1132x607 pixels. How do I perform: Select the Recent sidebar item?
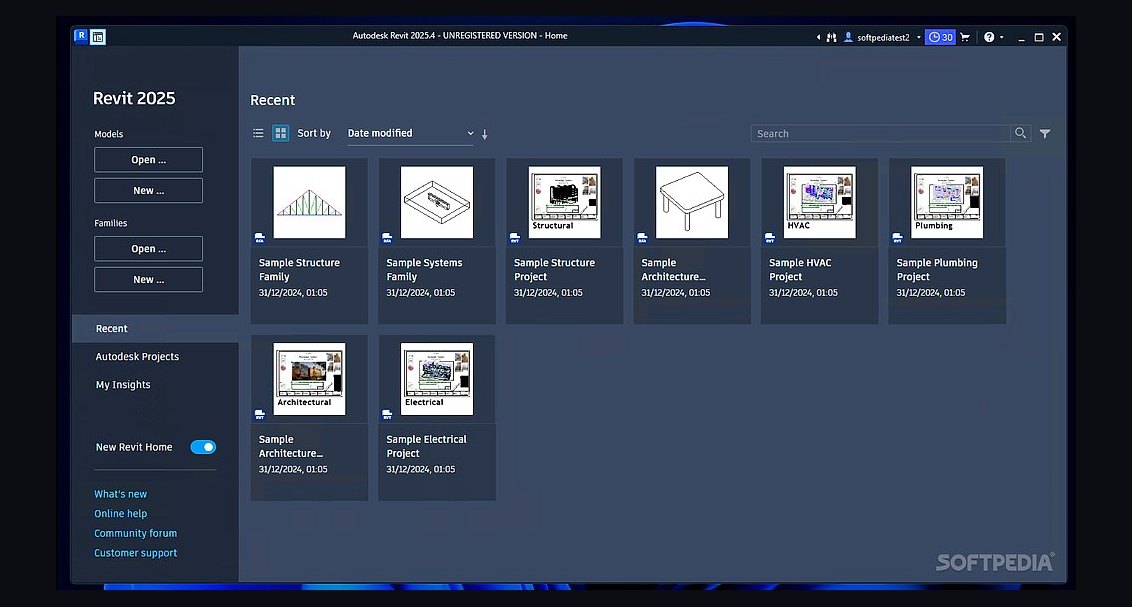(x=155, y=328)
